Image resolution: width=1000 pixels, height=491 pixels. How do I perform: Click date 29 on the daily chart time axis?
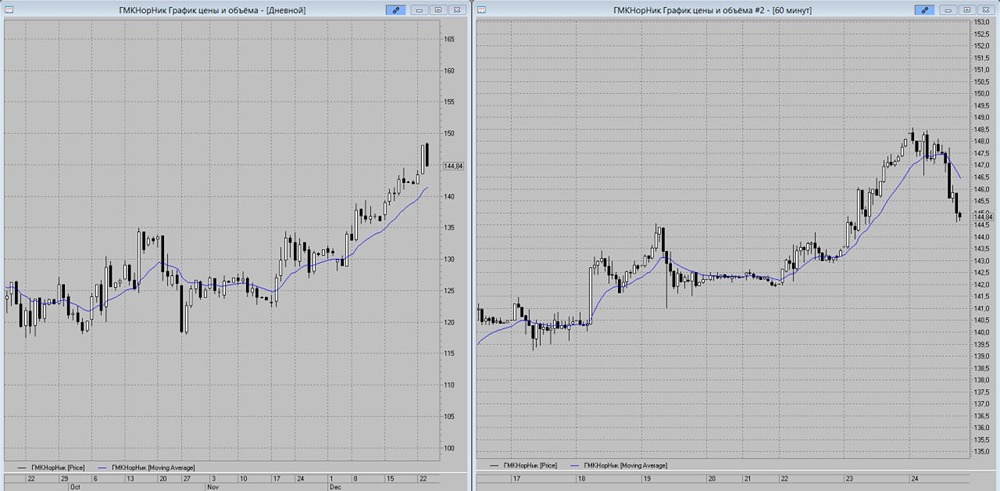(x=64, y=478)
